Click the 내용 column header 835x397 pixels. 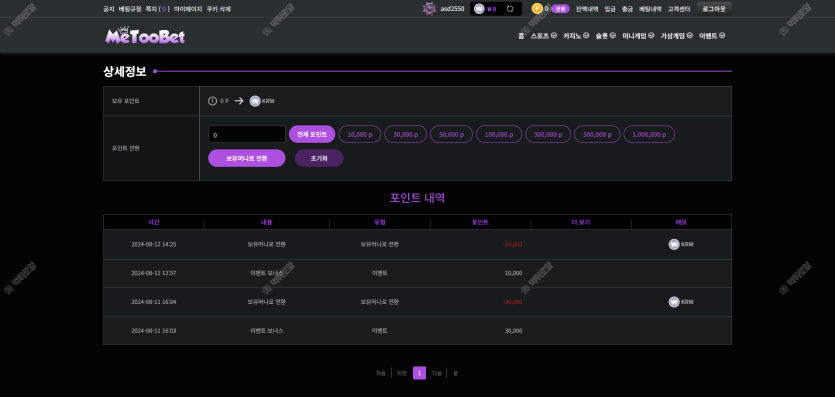pos(267,222)
